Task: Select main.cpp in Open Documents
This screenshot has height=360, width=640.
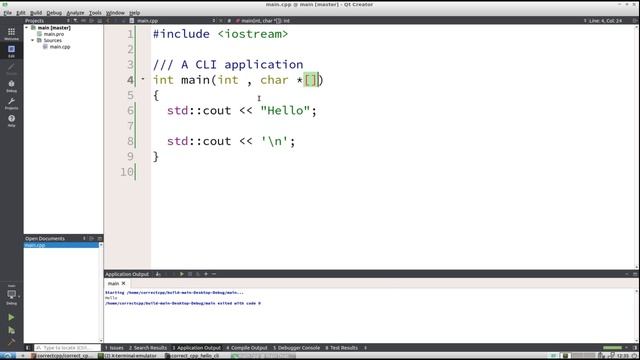Action: (x=61, y=245)
